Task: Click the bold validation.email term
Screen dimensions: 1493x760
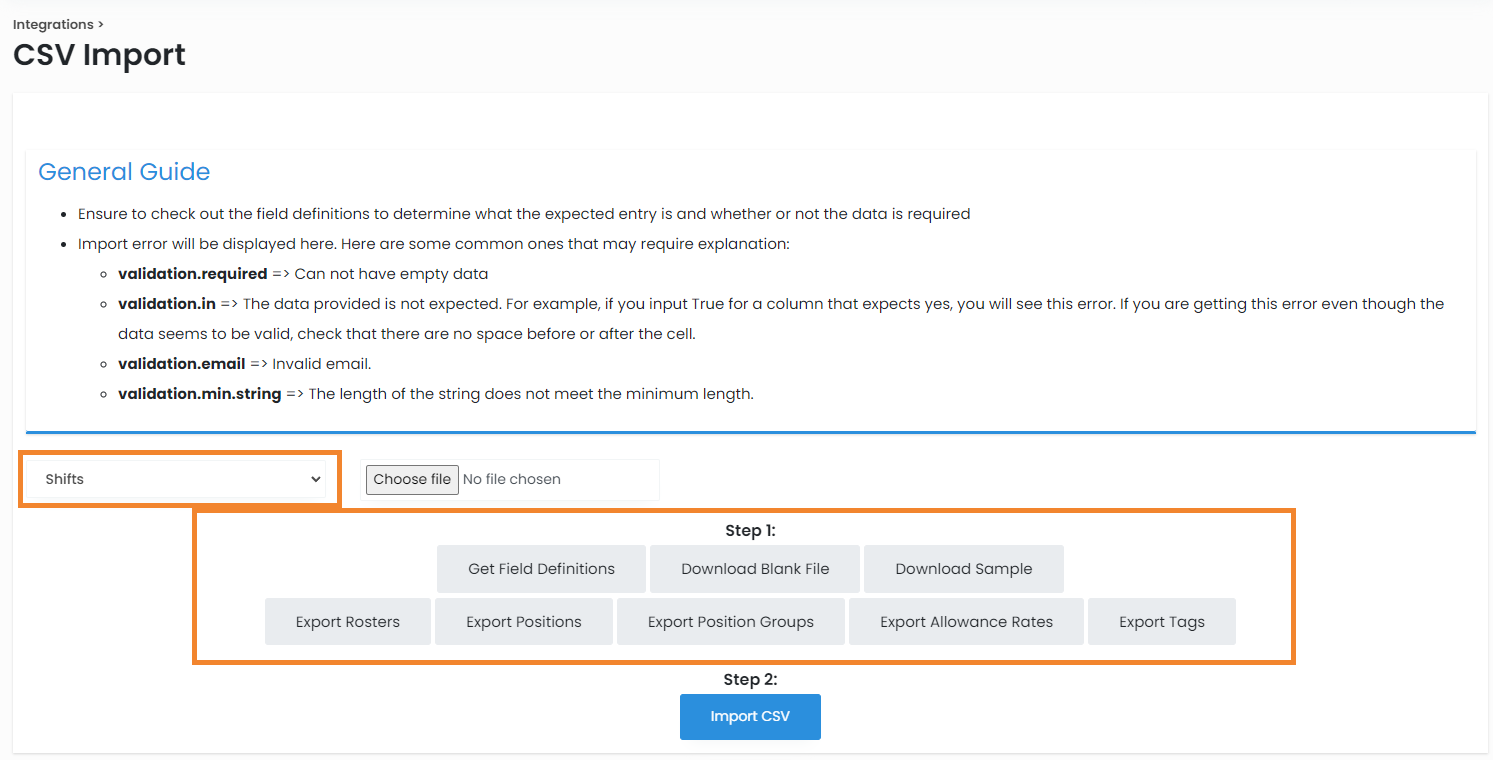Action: point(181,364)
